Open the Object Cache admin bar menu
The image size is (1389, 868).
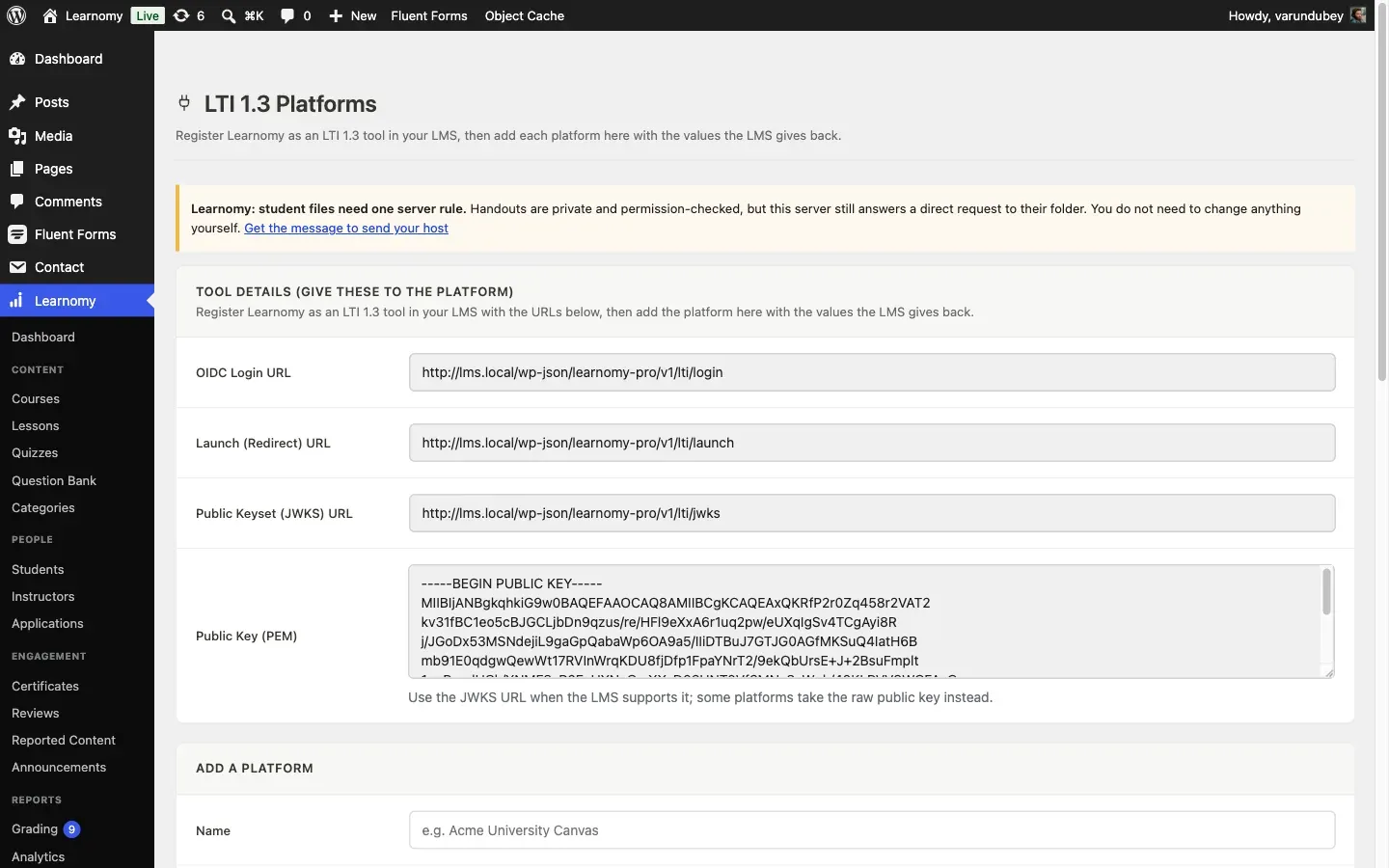pyautogui.click(x=524, y=15)
